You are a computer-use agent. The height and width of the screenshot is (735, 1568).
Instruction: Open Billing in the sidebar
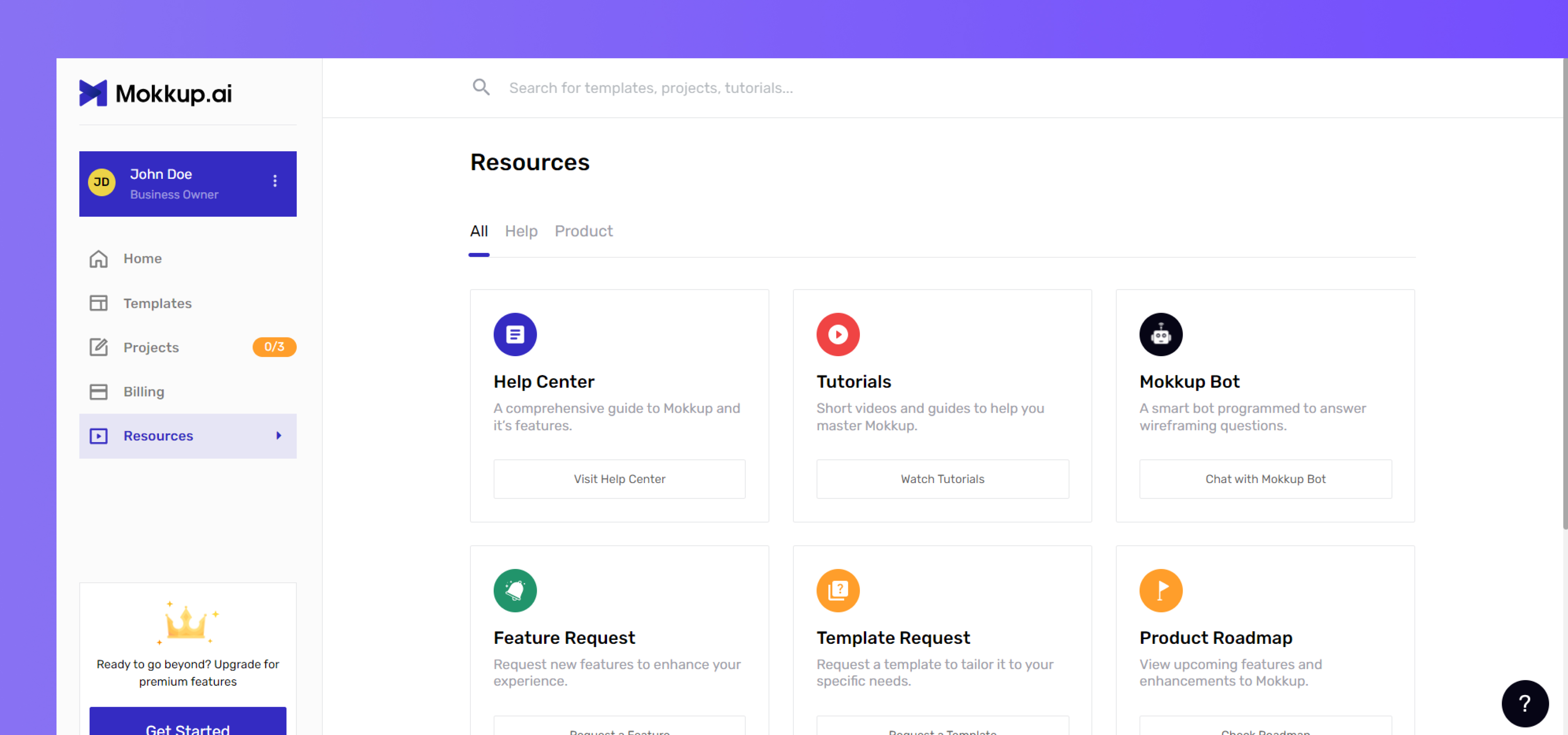pyautogui.click(x=188, y=392)
